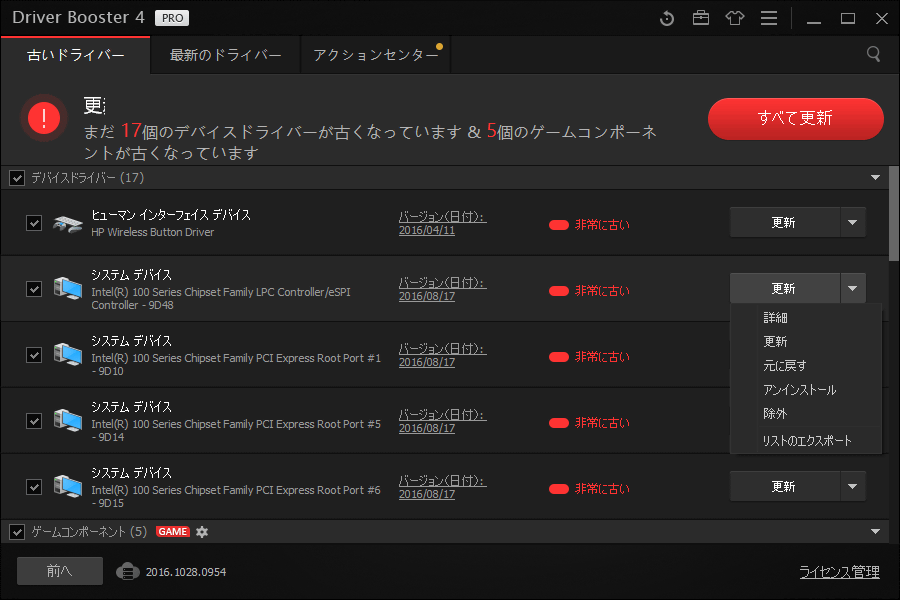
Task: Choose 元に戻す in the dropdown menu
Action: [x=785, y=366]
